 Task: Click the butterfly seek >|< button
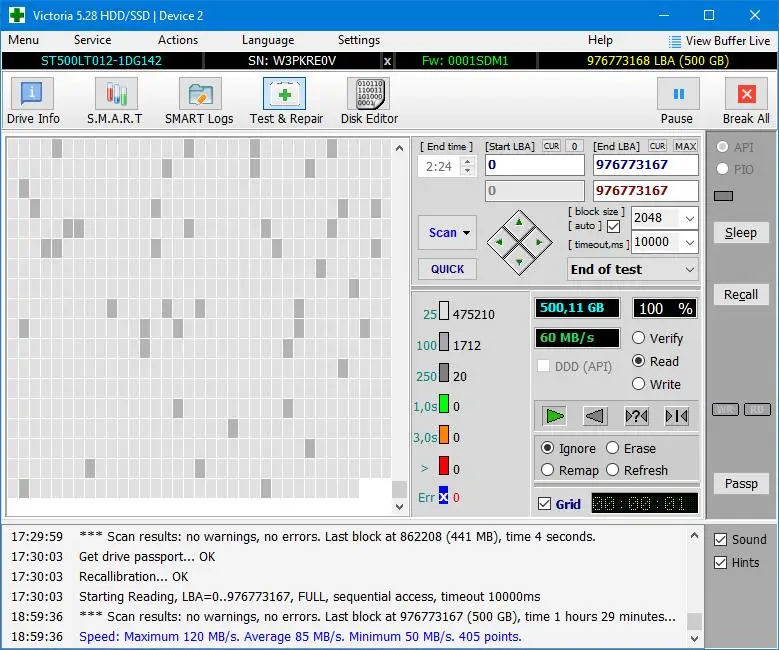click(676, 416)
